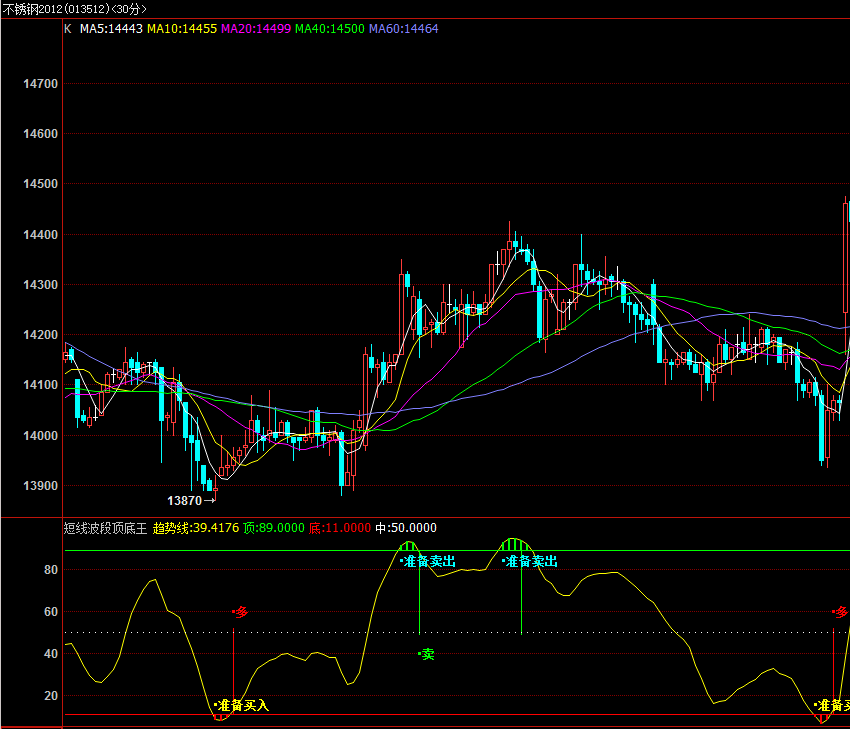This screenshot has width=850, height=729.
Task: Click the 14700 price axis label
Action: [x=40, y=84]
